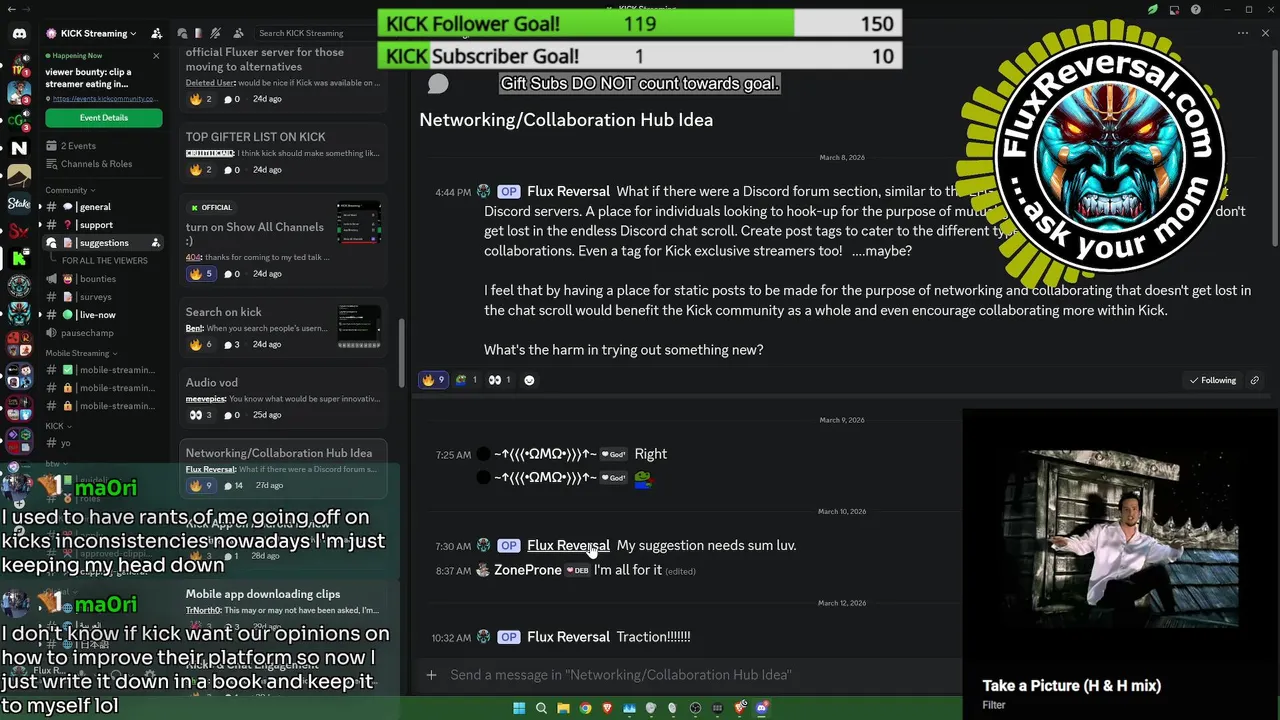Collapse the Mobile Streaming category
The height and width of the screenshot is (720, 1280).
(x=81, y=353)
